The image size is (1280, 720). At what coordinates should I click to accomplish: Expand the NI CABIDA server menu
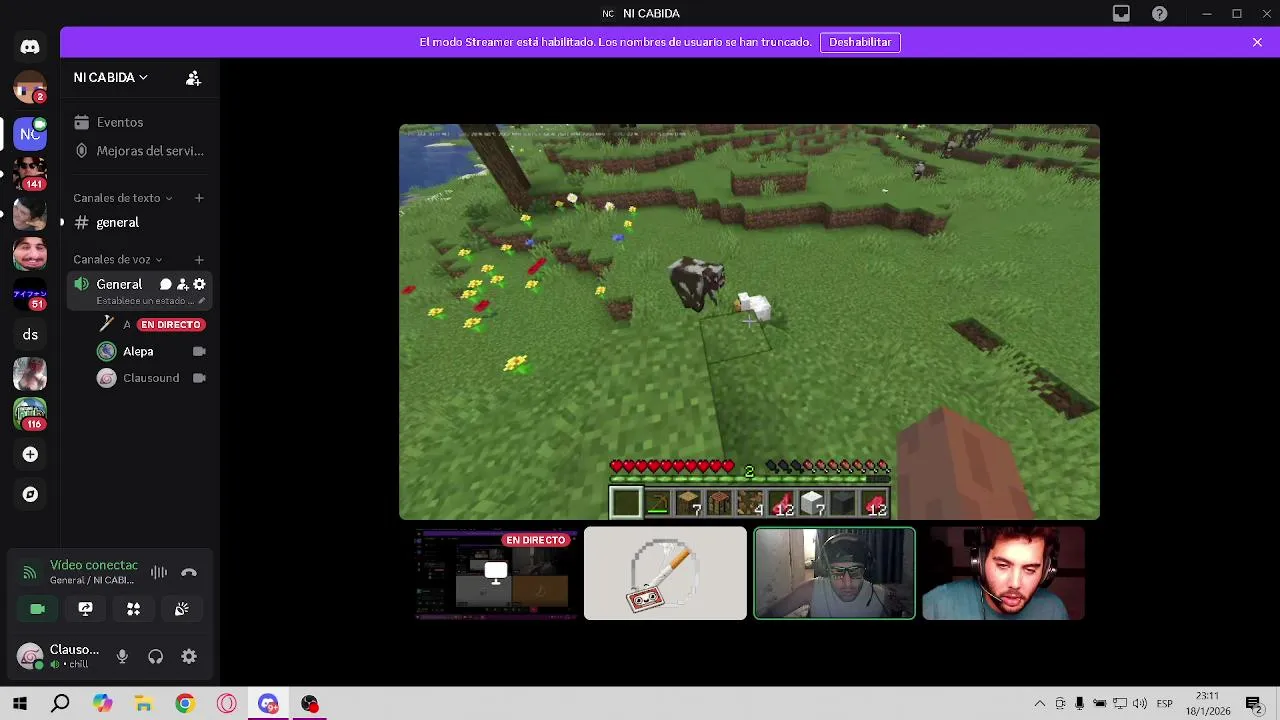tap(110, 77)
